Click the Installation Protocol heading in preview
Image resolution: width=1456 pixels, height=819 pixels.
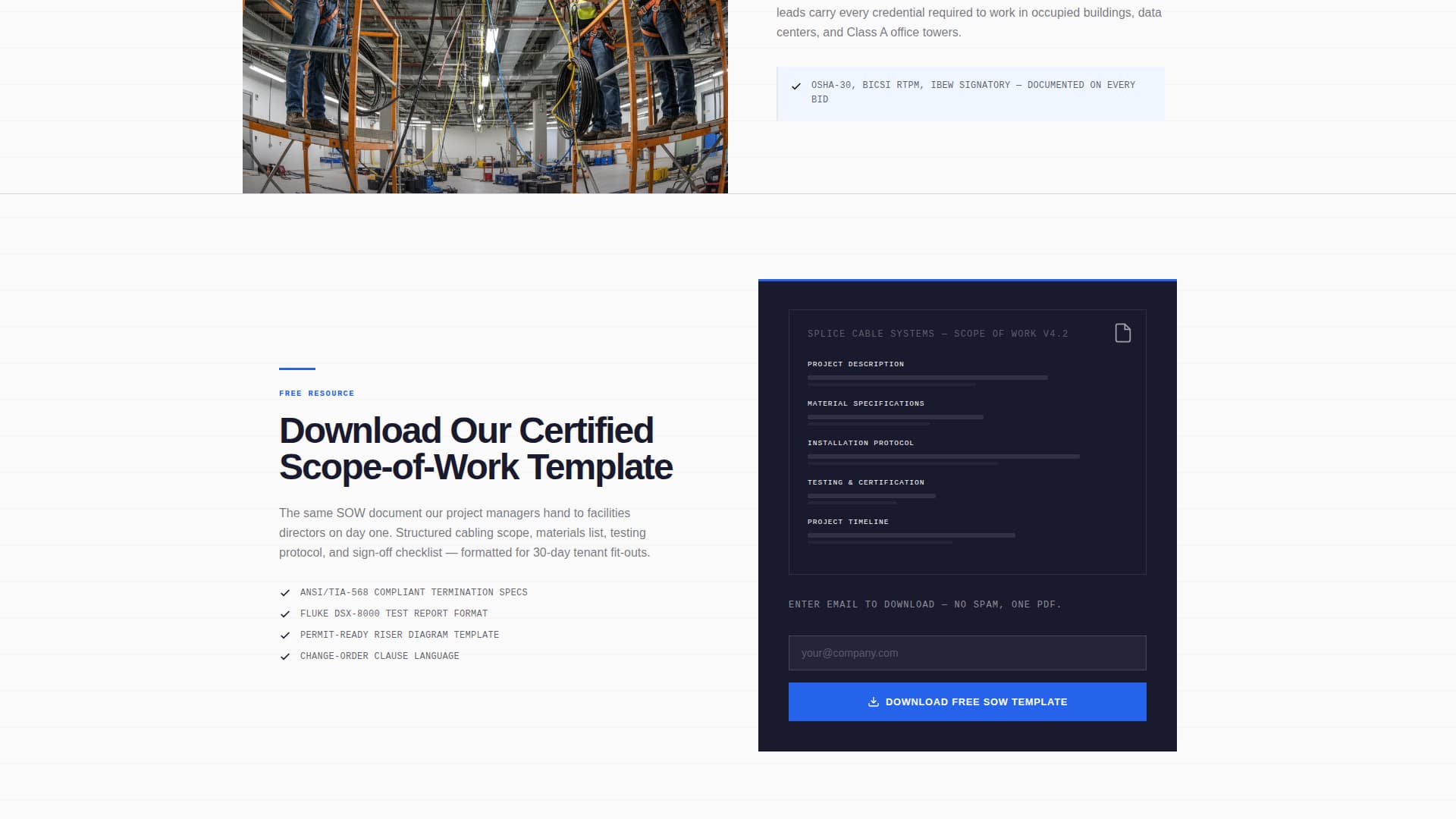pos(861,443)
